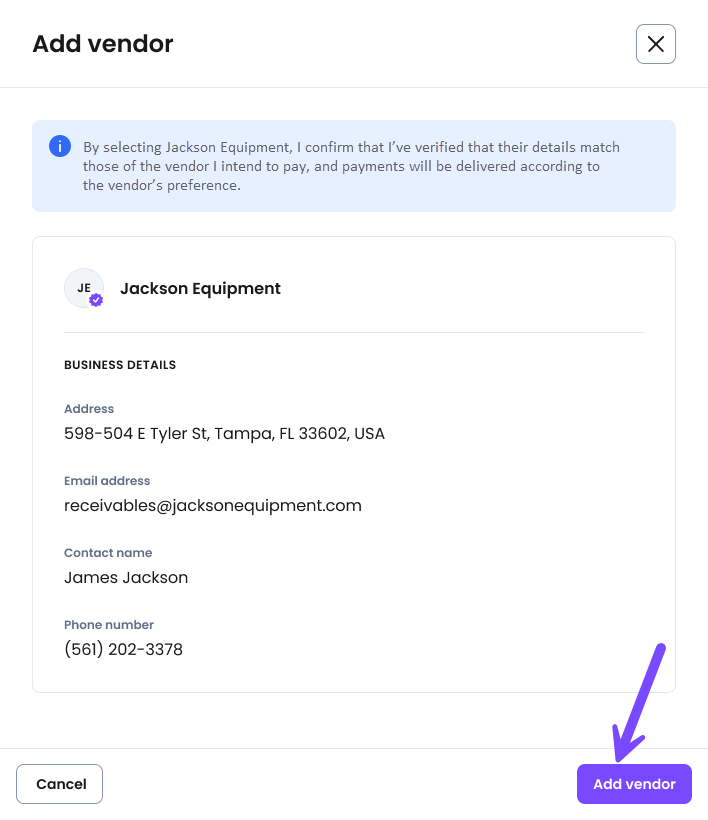Click the receivables@jacksonequipment.com email
The image size is (708, 820).
tap(213, 506)
